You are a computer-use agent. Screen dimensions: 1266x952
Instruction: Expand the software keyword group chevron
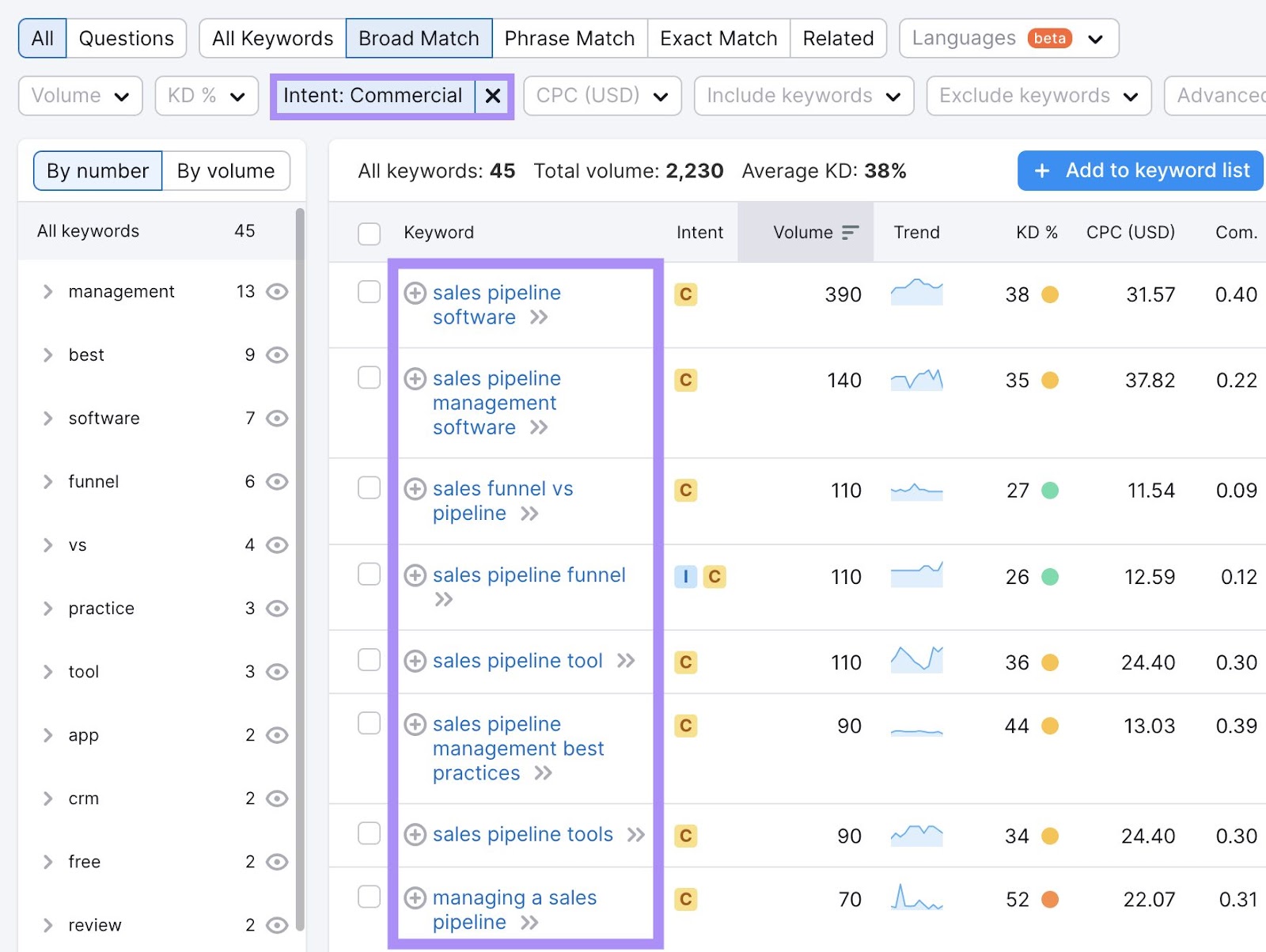click(x=48, y=419)
